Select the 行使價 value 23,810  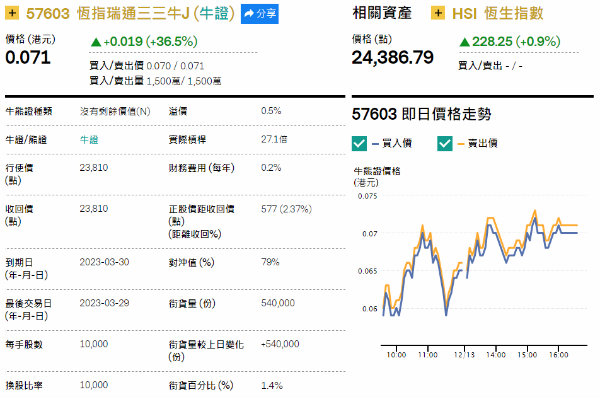point(94,168)
